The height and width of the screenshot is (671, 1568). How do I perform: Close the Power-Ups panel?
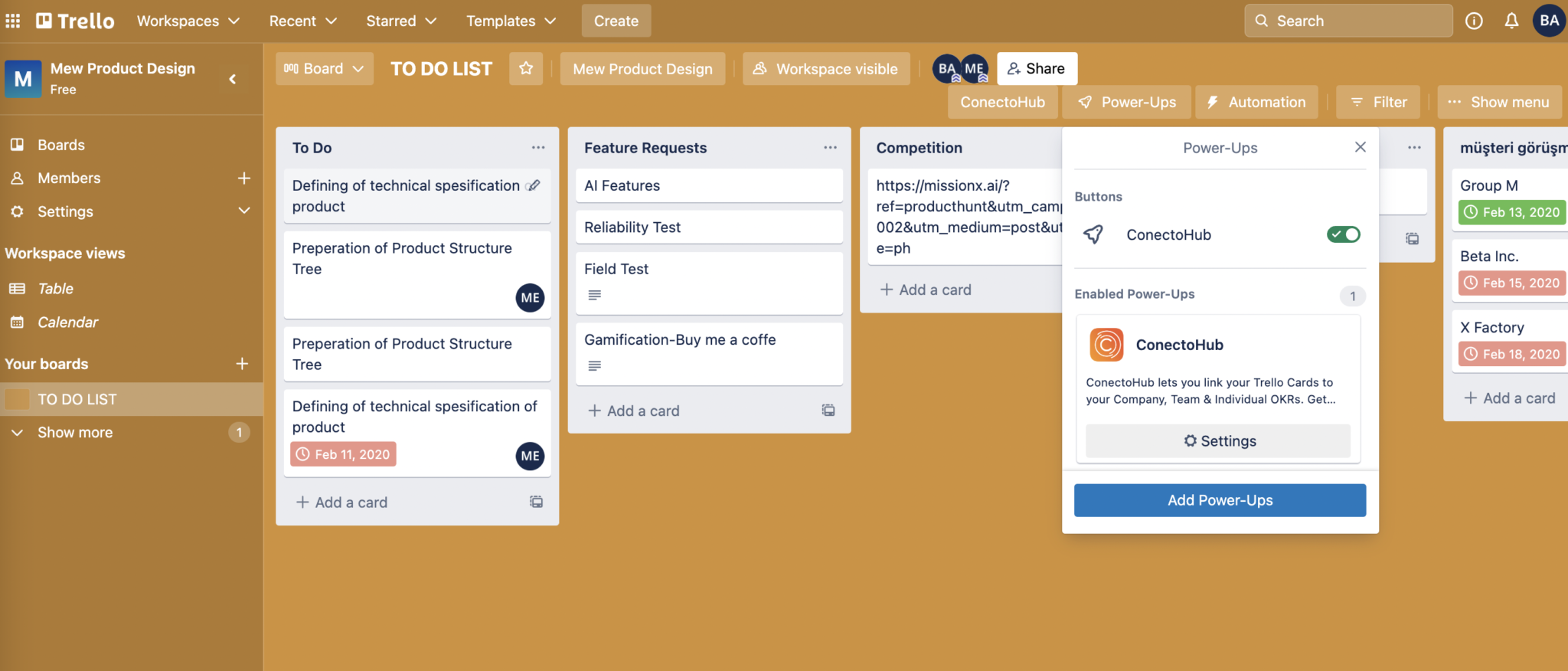point(1361,147)
